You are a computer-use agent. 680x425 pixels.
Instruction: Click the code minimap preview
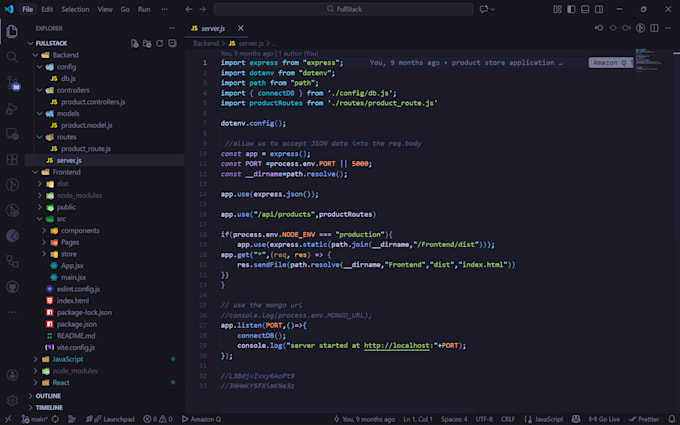[649, 60]
